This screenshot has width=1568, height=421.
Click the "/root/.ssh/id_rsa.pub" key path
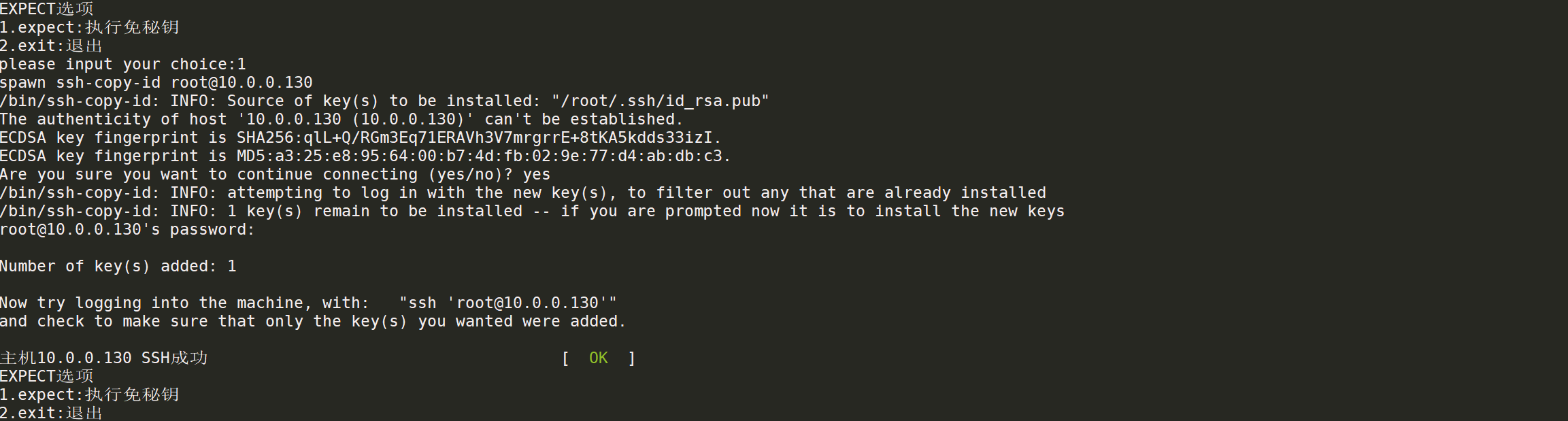tap(661, 101)
